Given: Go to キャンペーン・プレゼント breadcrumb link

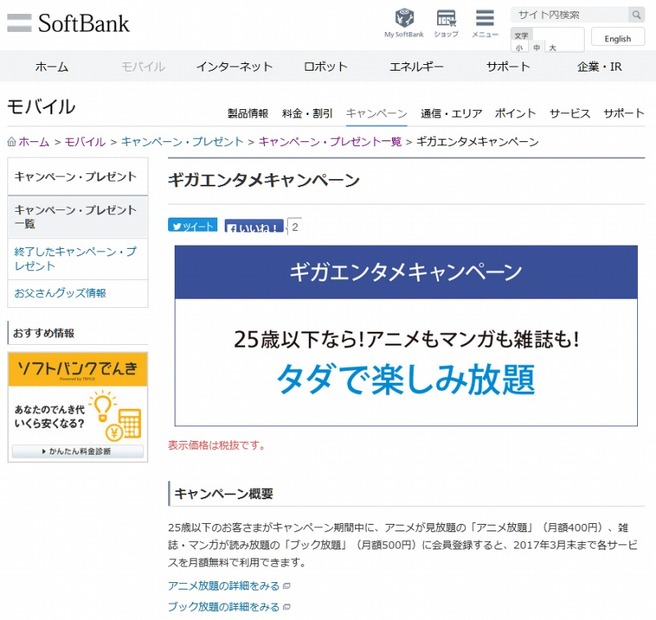Looking at the screenshot, I should pos(182,142).
